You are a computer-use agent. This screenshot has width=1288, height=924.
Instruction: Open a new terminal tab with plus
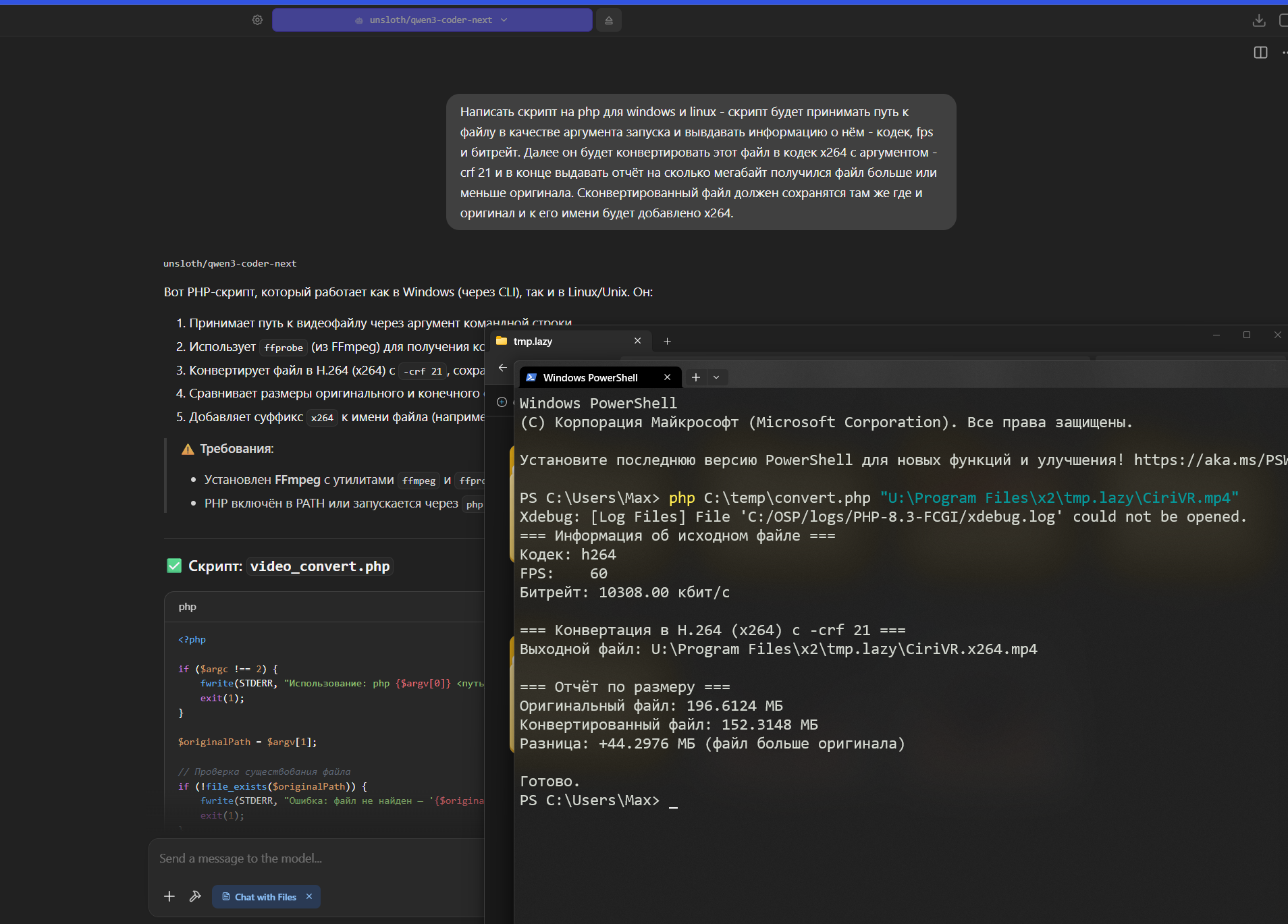pyautogui.click(x=696, y=377)
